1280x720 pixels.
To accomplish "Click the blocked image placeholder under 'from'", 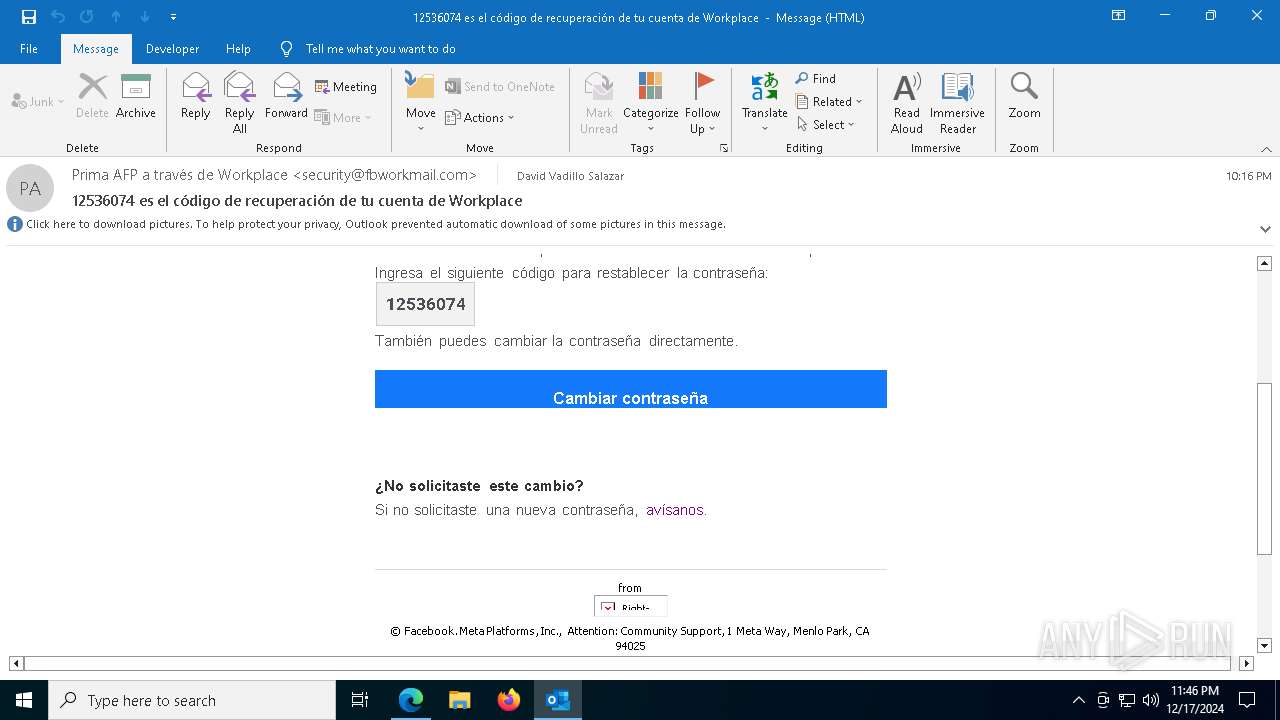I will [x=630, y=606].
